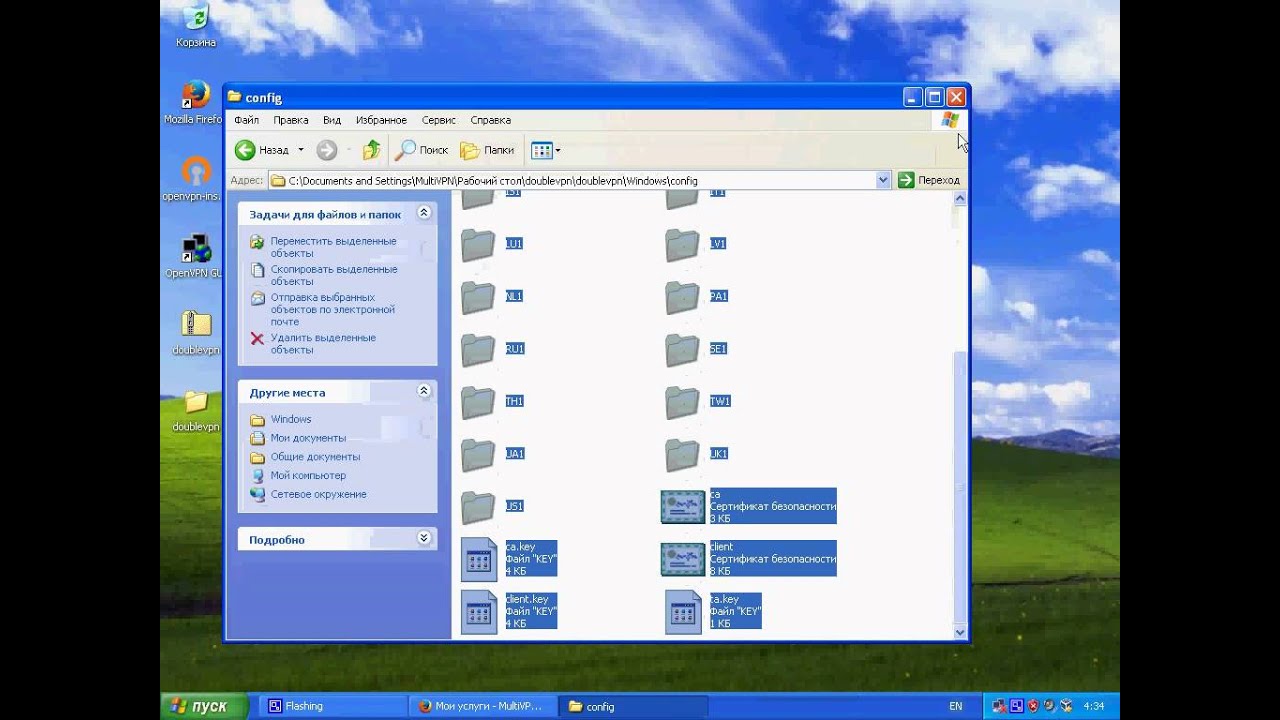Open the Справка menu
1280x720 pixels.
click(490, 120)
